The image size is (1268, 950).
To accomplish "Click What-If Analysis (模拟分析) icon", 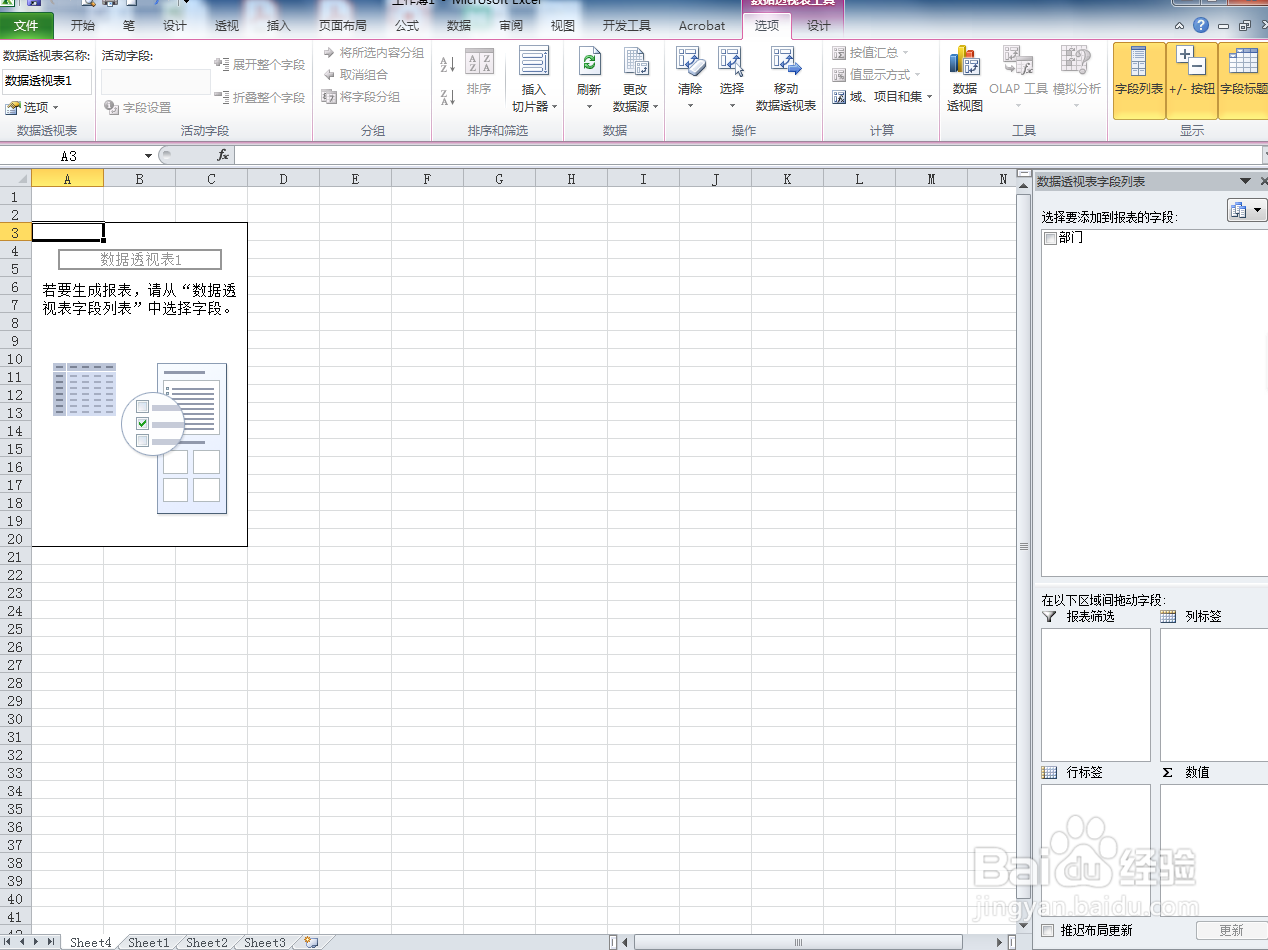I will pyautogui.click(x=1076, y=62).
